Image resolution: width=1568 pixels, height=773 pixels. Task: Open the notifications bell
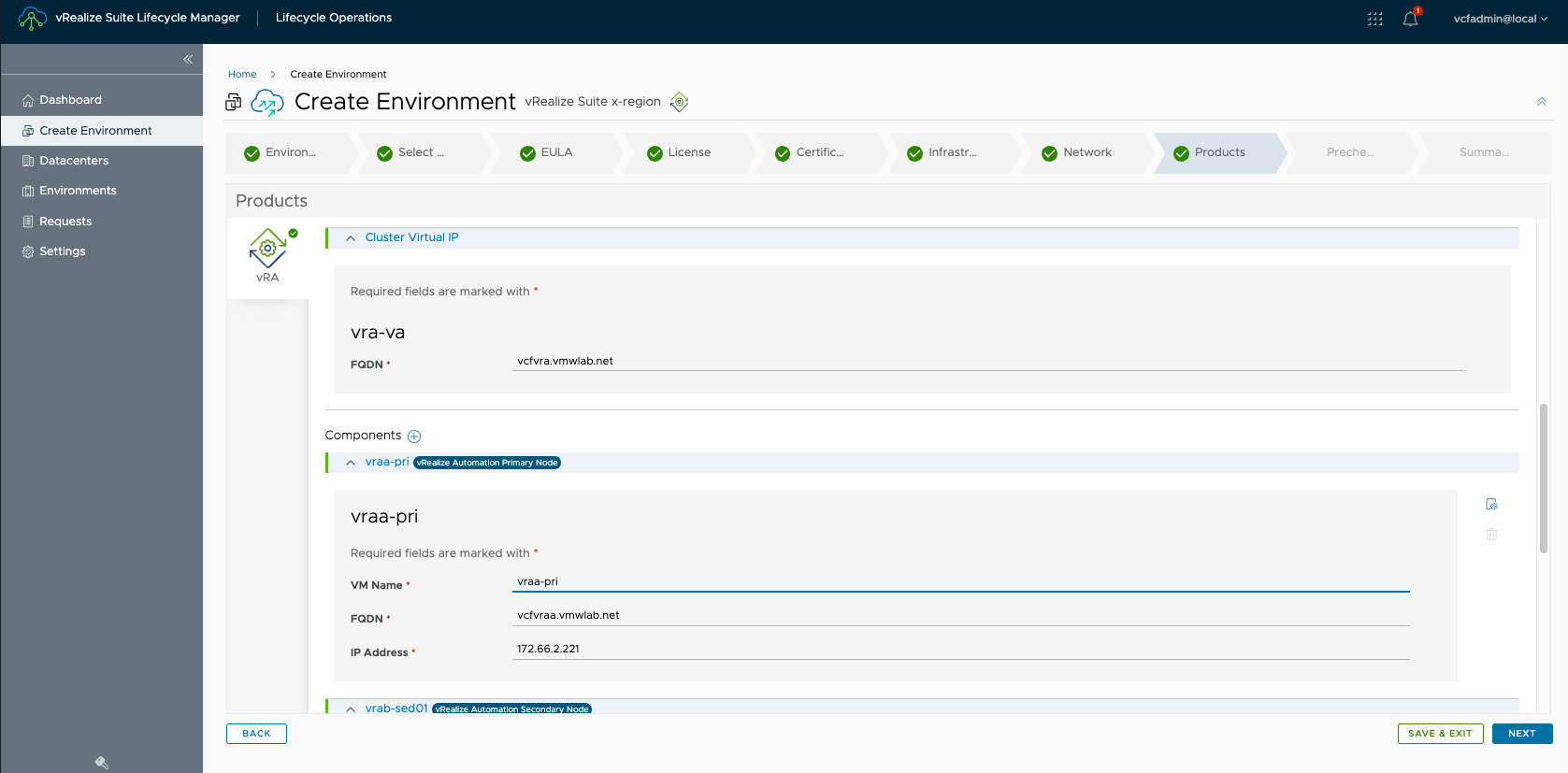point(1410,19)
